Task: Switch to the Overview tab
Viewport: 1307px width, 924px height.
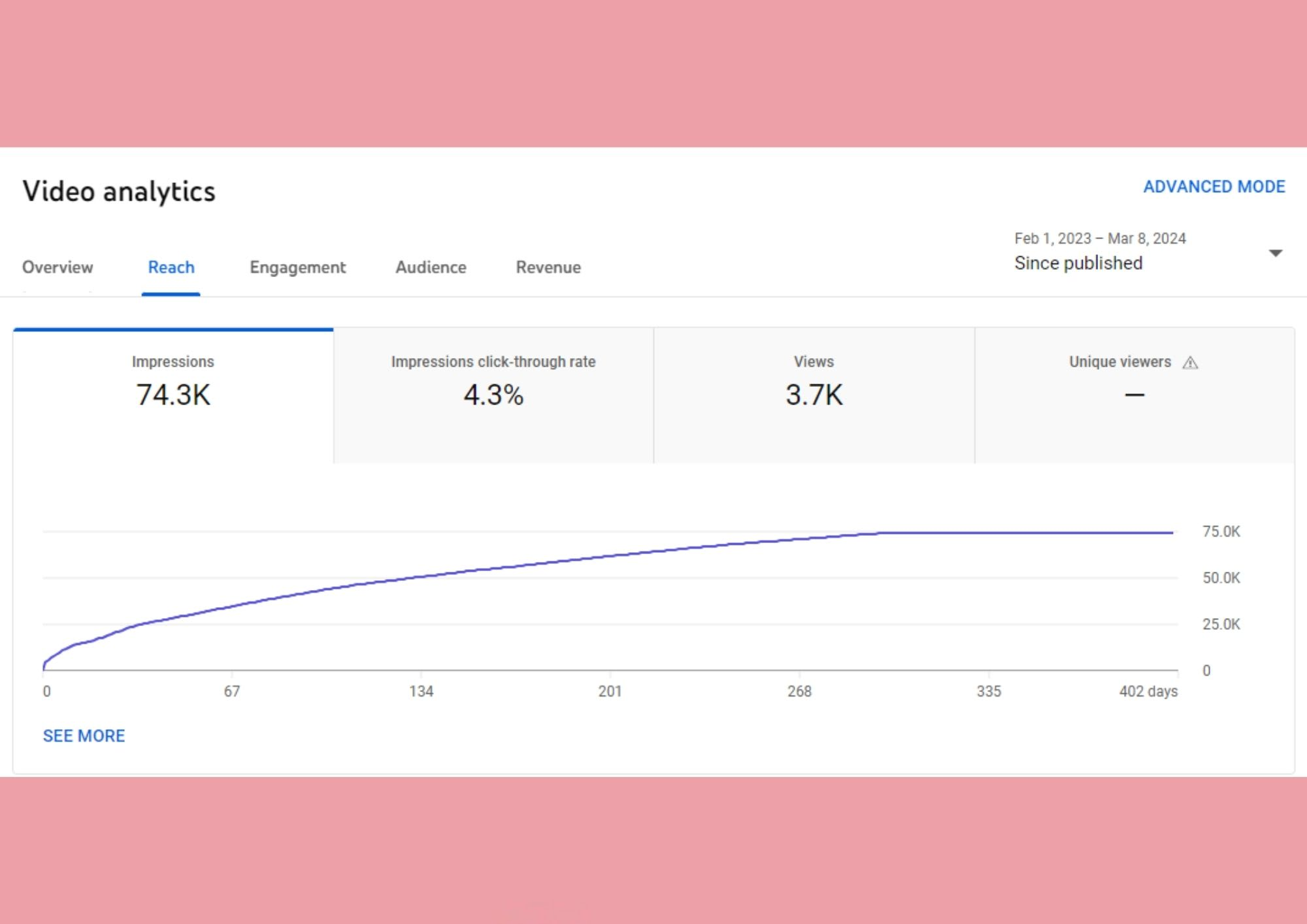Action: point(58,267)
